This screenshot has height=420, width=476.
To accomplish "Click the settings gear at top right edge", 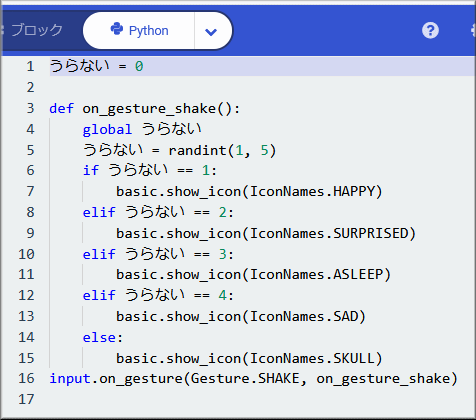I will pos(473,31).
